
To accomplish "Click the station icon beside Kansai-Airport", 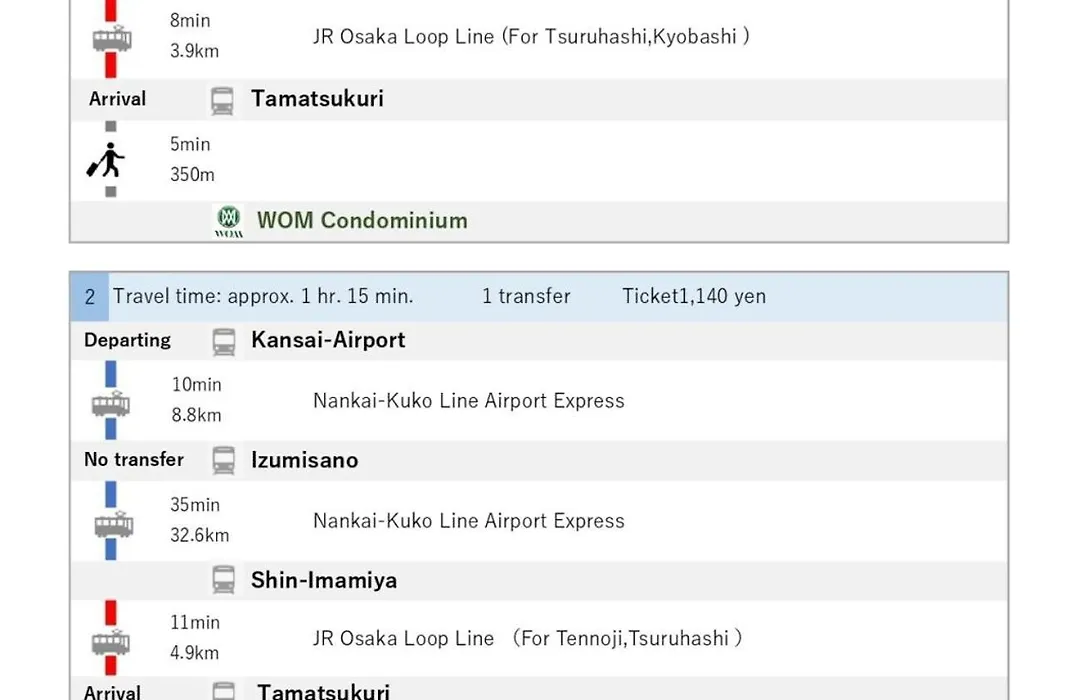I will [223, 342].
